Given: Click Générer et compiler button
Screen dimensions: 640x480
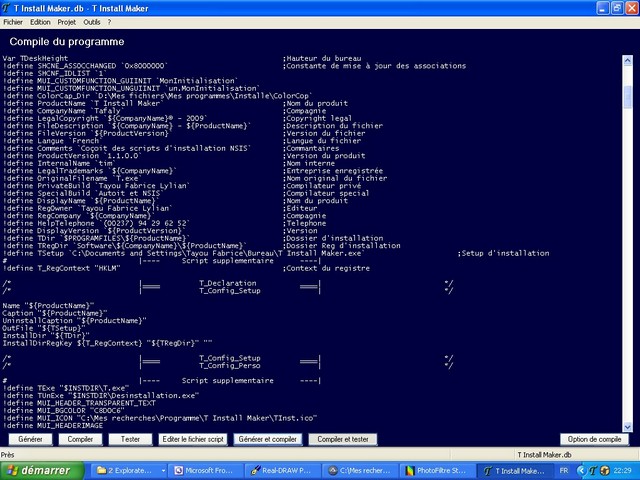Looking at the screenshot, I should tap(268, 439).
